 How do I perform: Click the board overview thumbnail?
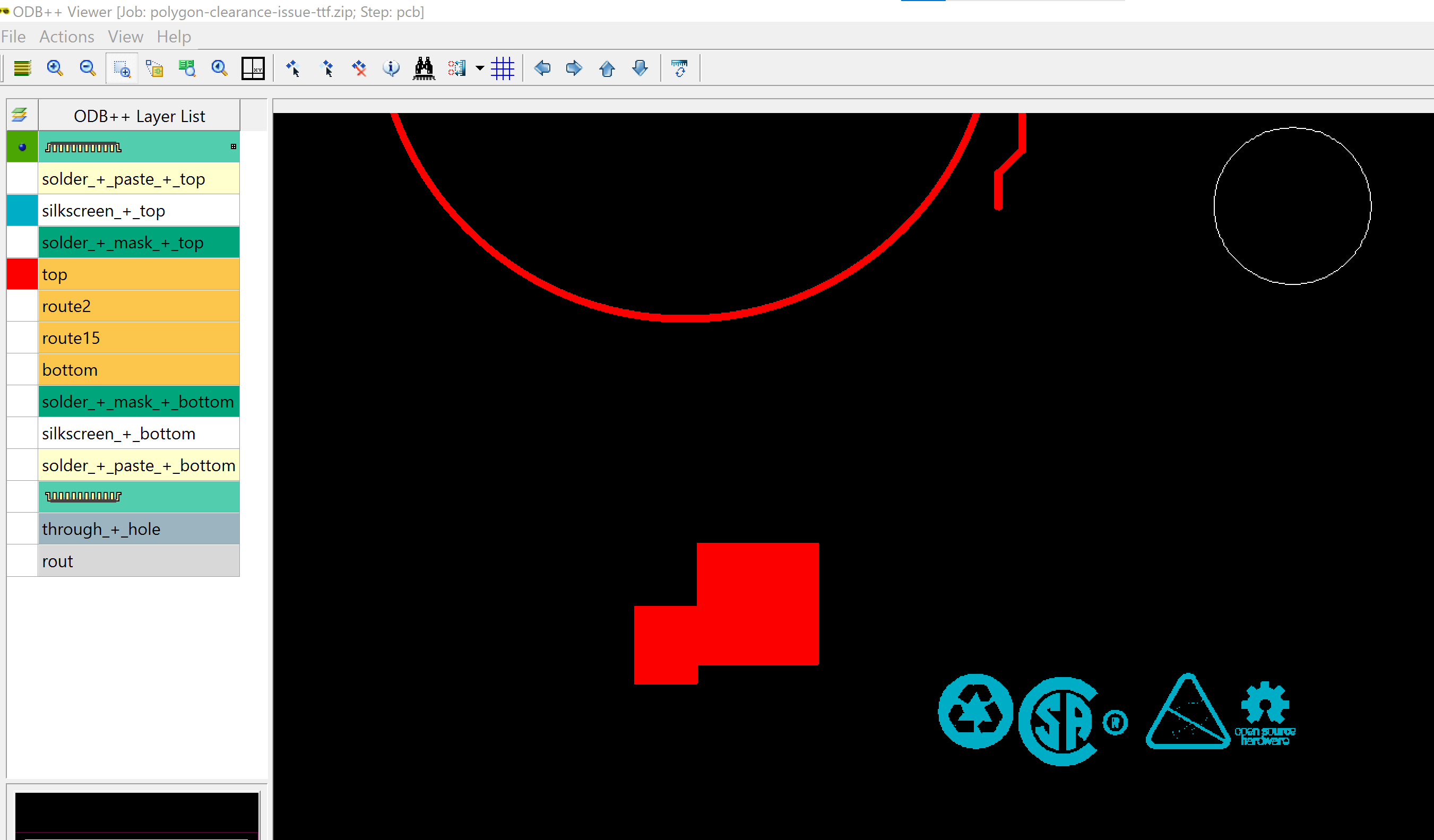tap(136, 816)
